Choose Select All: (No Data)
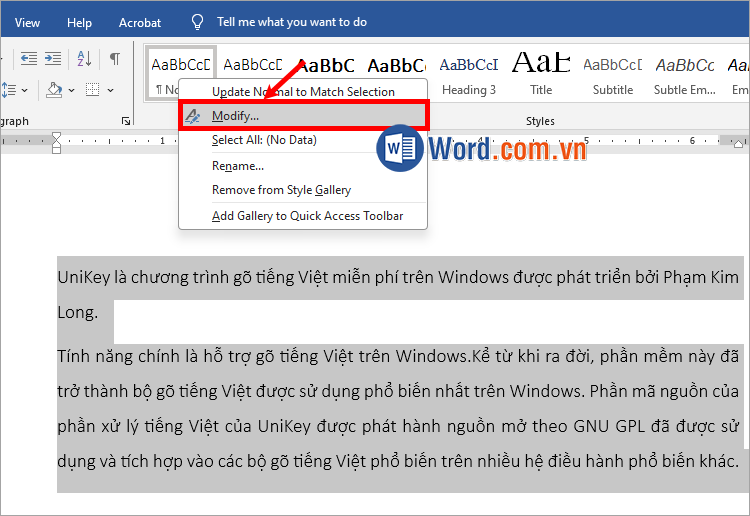The height and width of the screenshot is (516, 750). click(x=303, y=140)
